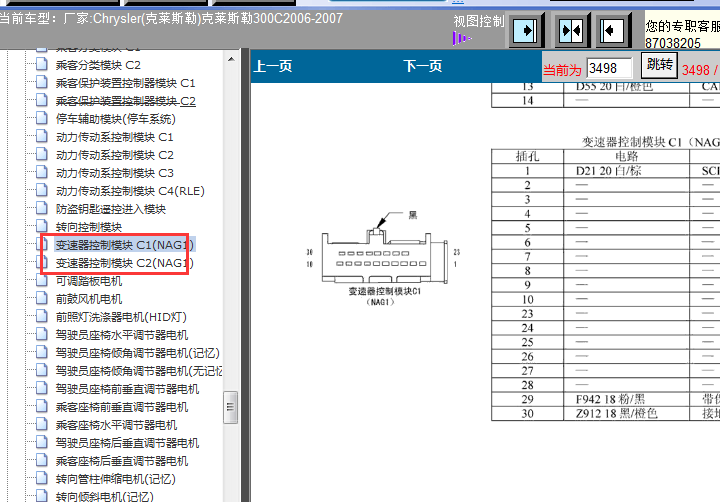Image resolution: width=720 pixels, height=502 pixels.
Task: Click document icon beside 转向管柱伸缩电机(记忆)
Action: 41,478
